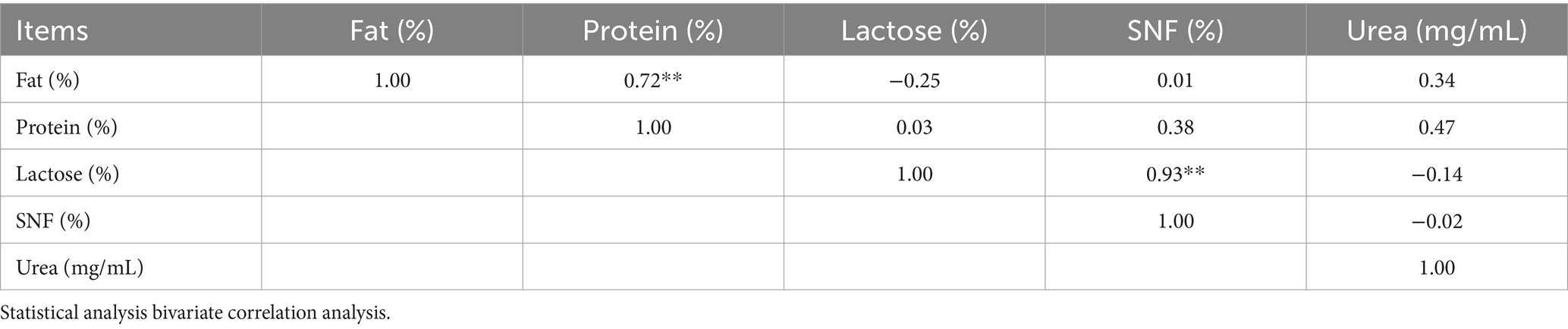Click the −0.14 value in Lactose row
This screenshot has height=329, width=1568.
point(1436,174)
